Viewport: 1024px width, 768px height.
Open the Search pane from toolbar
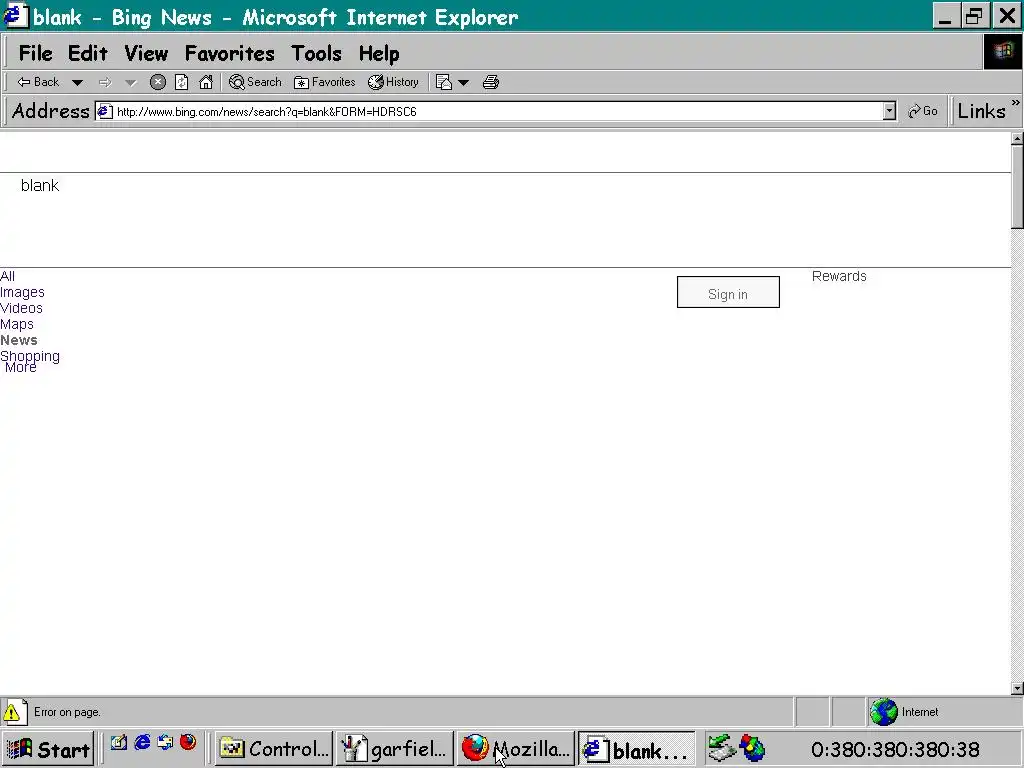(255, 82)
